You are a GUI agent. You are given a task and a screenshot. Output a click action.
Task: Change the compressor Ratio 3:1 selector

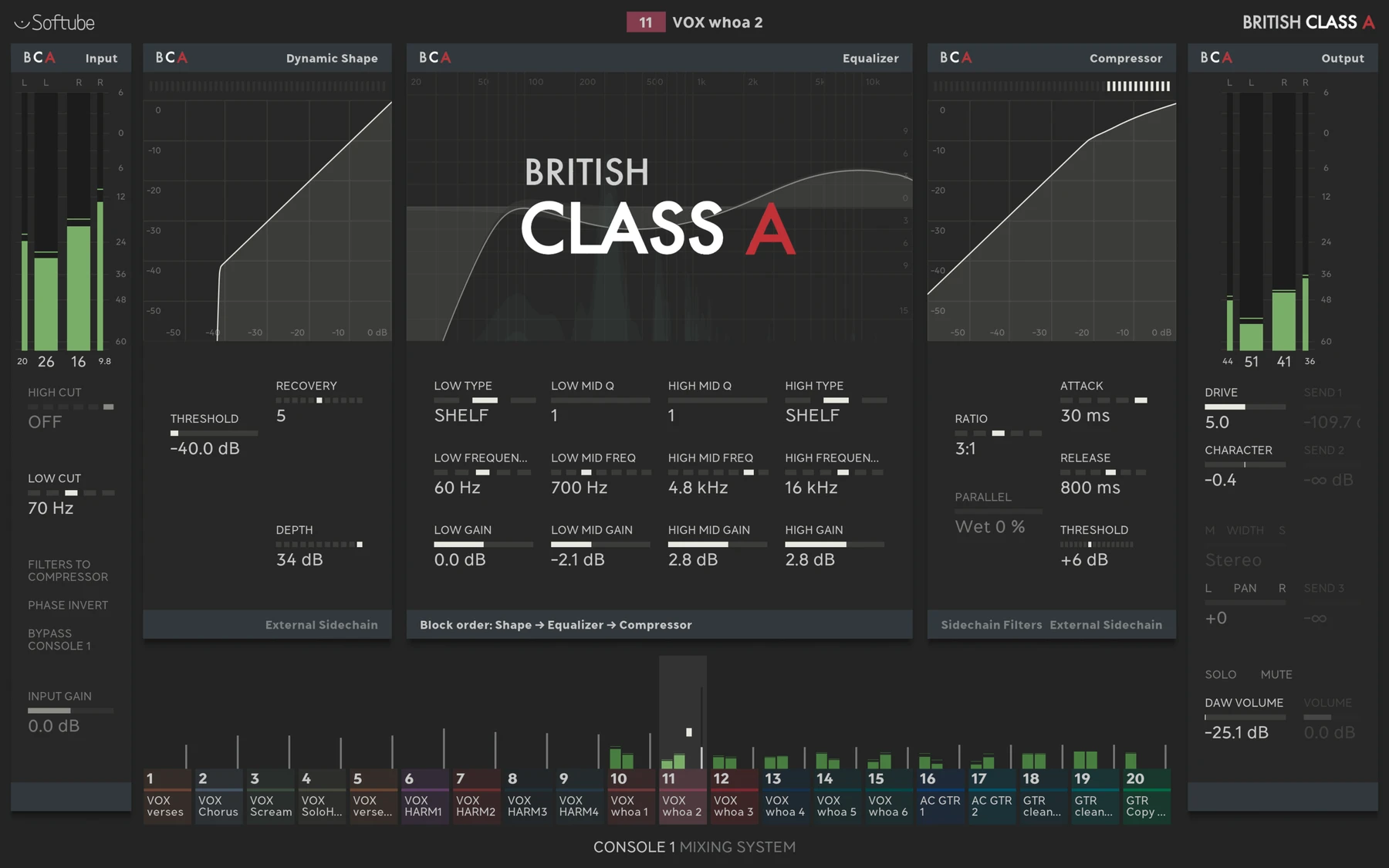(x=999, y=434)
